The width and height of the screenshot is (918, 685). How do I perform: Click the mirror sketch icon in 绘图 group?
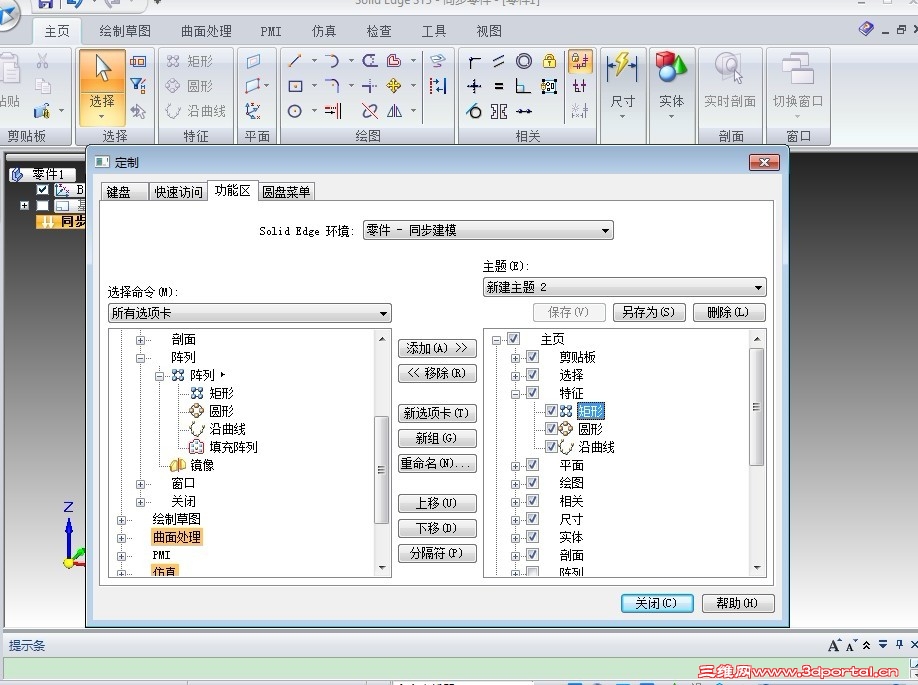394,111
